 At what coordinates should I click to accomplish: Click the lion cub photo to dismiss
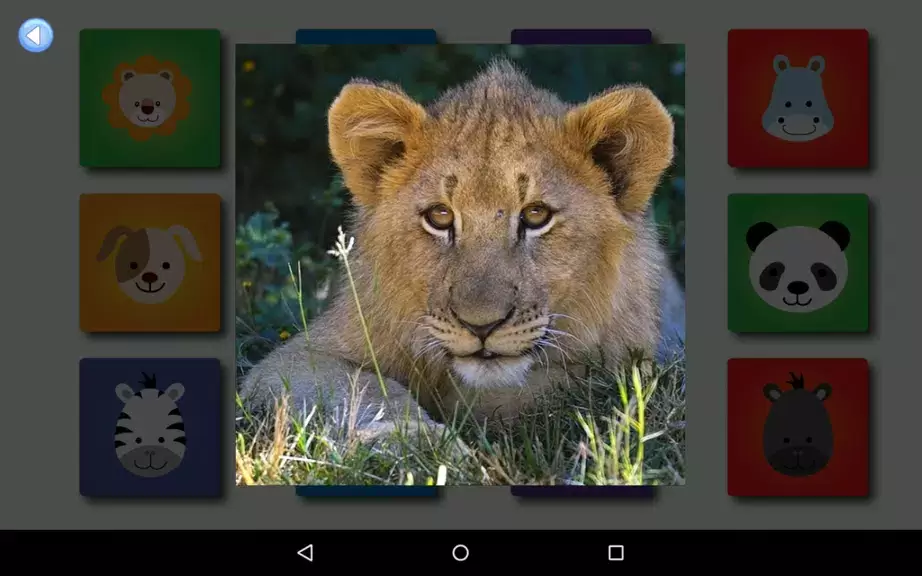(460, 264)
